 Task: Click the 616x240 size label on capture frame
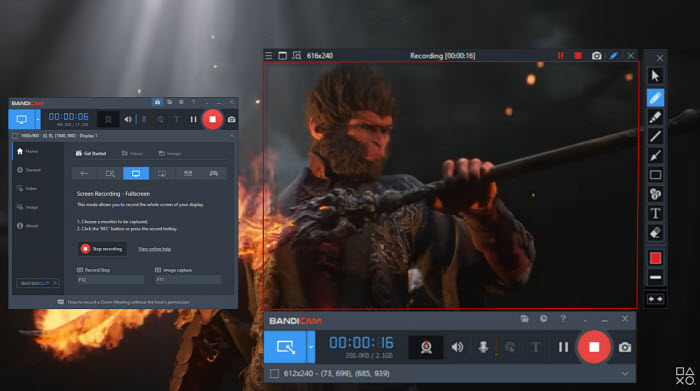tap(320, 56)
